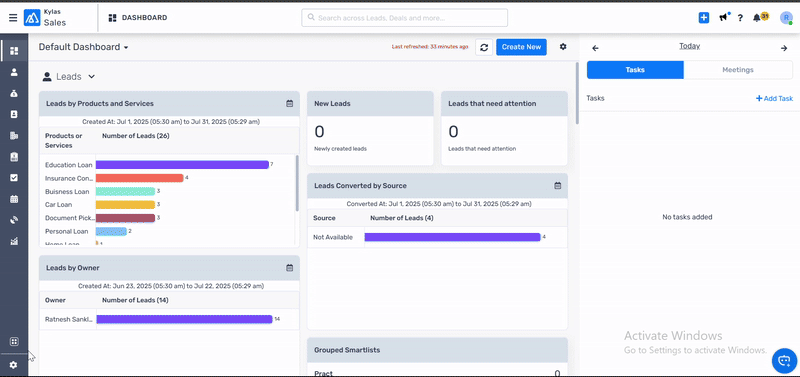Click the blue quick-add plus icon
This screenshot has height=377, width=800.
[704, 18]
